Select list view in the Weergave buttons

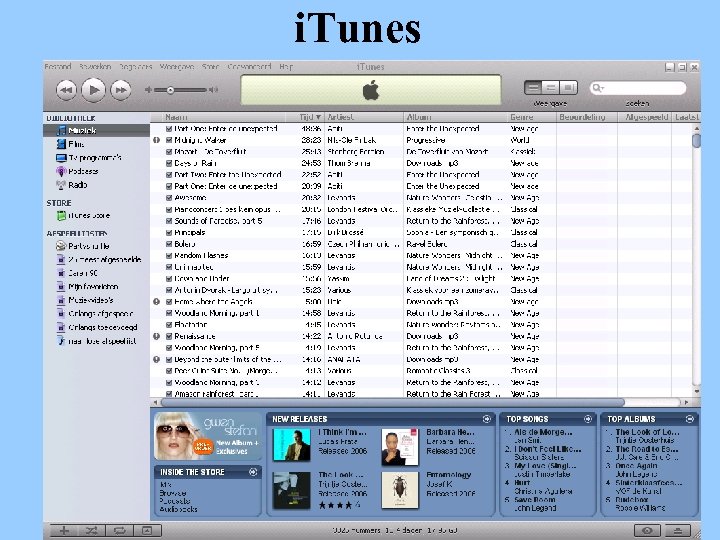533,87
